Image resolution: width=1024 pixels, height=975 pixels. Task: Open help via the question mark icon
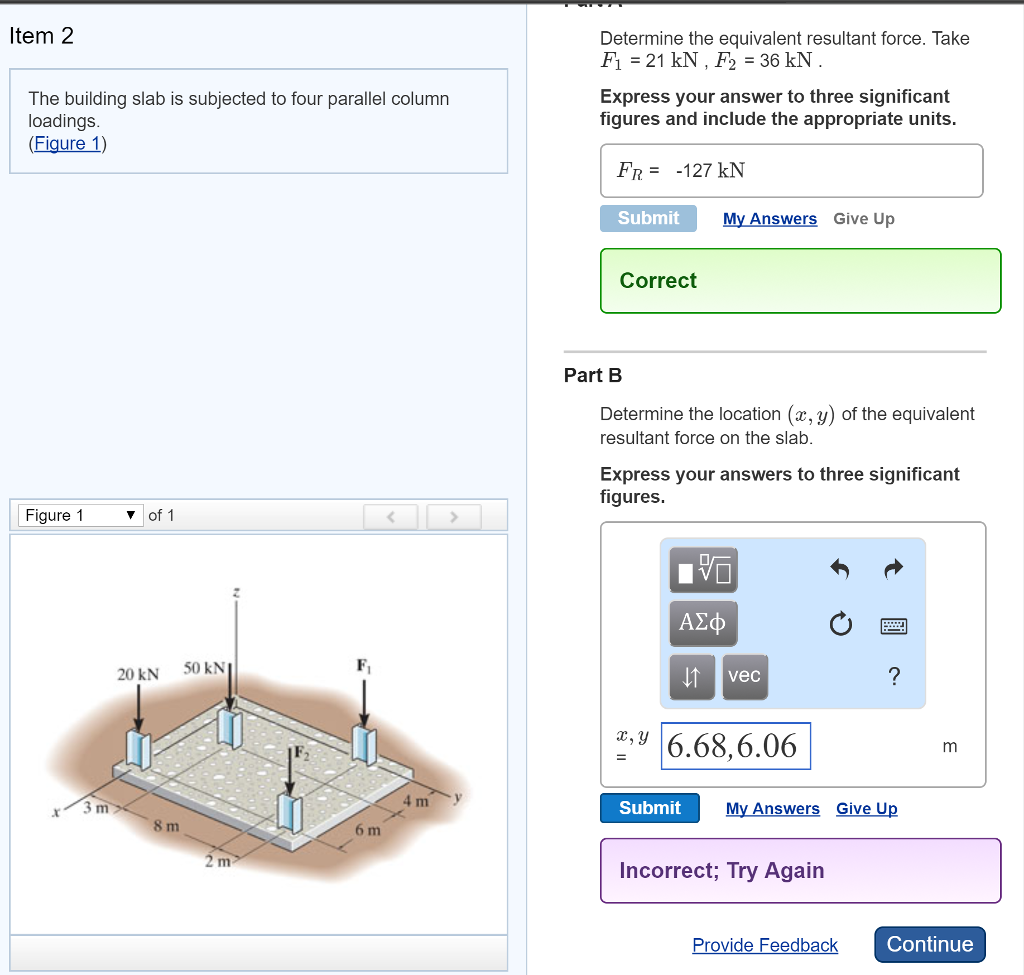point(893,677)
